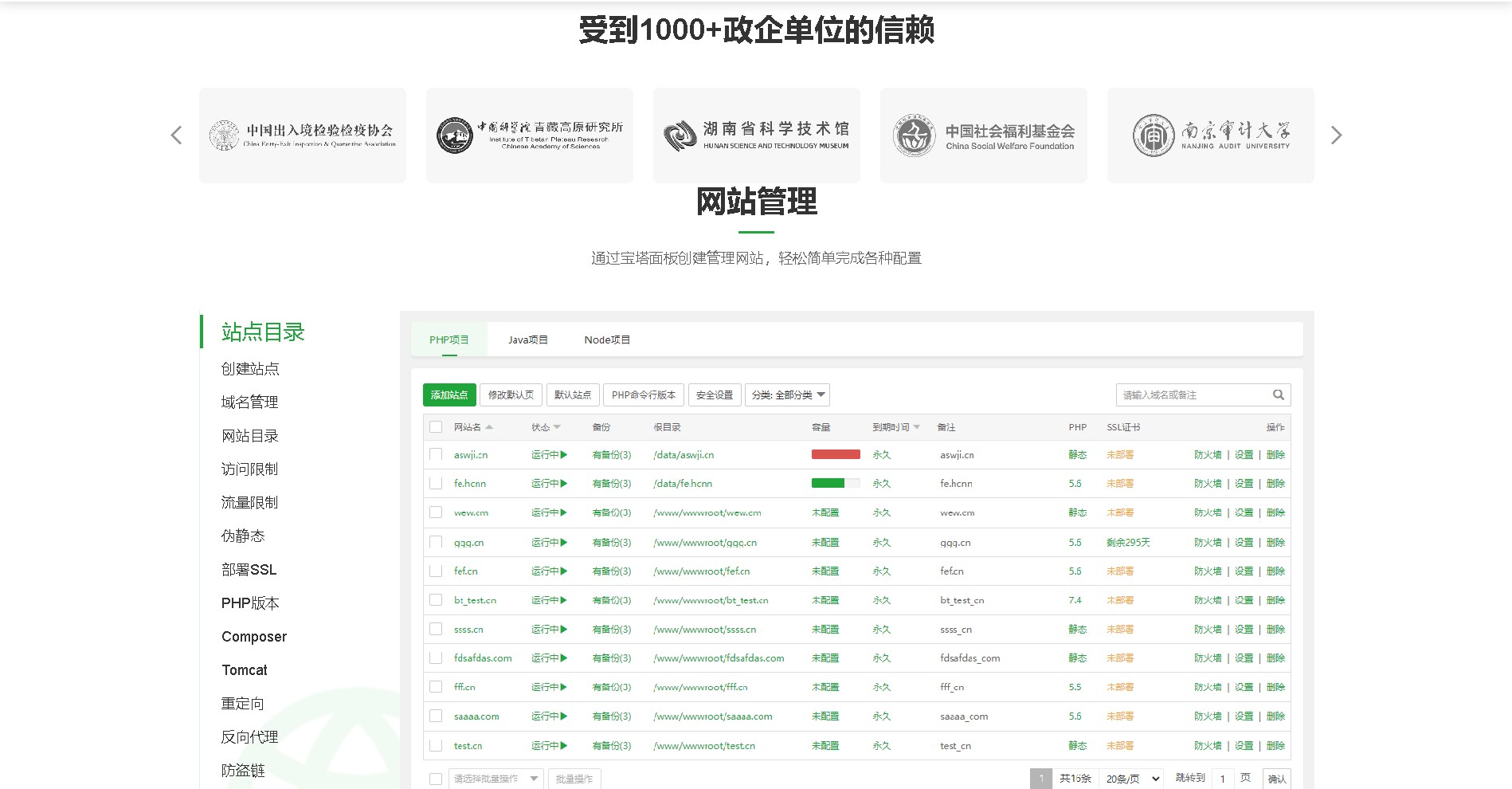1512x789 pixels.
Task: Open the 请选择批量操作 dropdown
Action: [496, 779]
